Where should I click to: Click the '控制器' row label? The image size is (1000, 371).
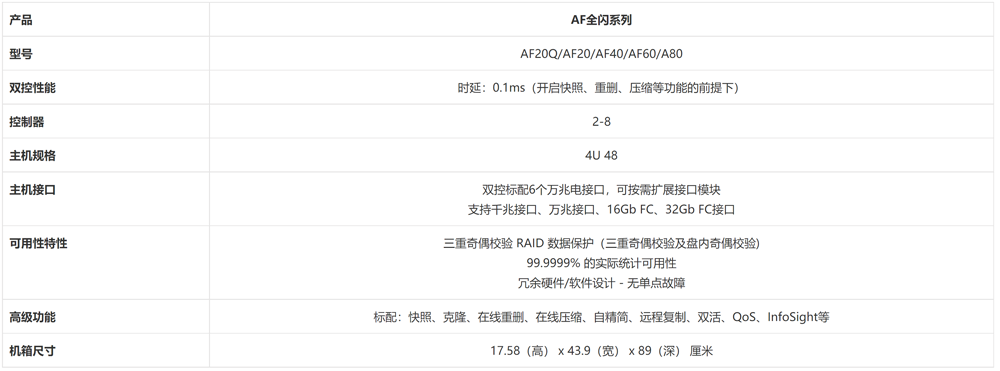click(x=26, y=122)
